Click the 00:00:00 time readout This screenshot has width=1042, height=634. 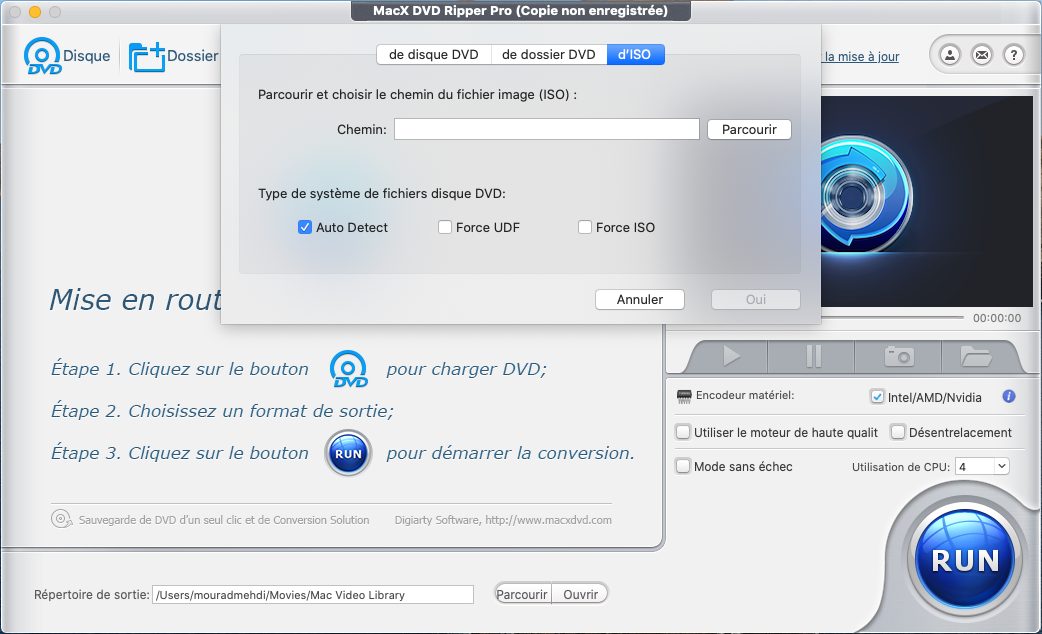(997, 318)
